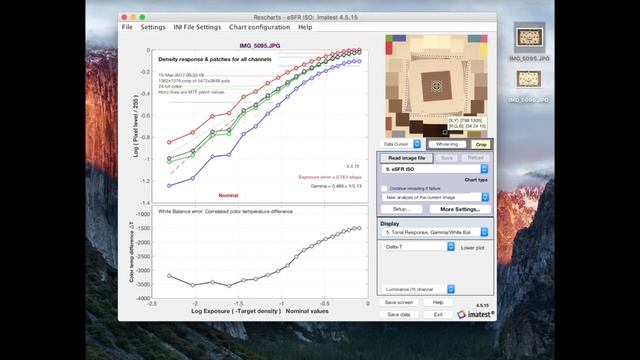Image resolution: width=640 pixels, height=360 pixels.
Task: Click the grayed Save button beside Read image file
Action: (447, 158)
